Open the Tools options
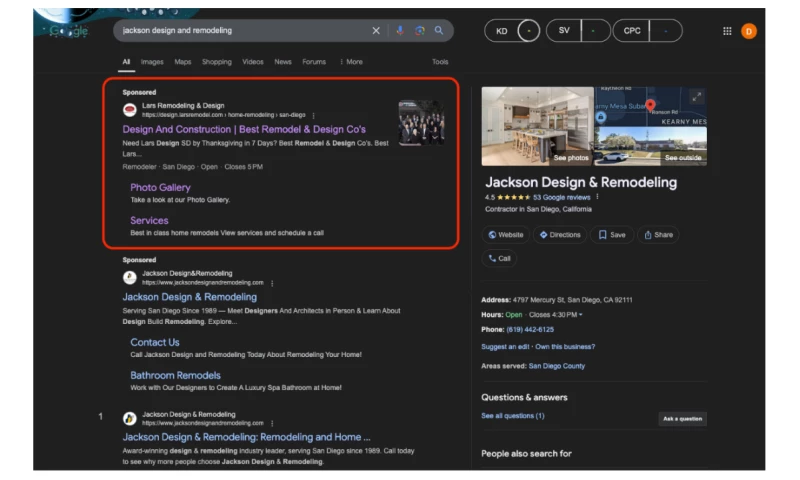The width and height of the screenshot is (800, 480). (440, 62)
